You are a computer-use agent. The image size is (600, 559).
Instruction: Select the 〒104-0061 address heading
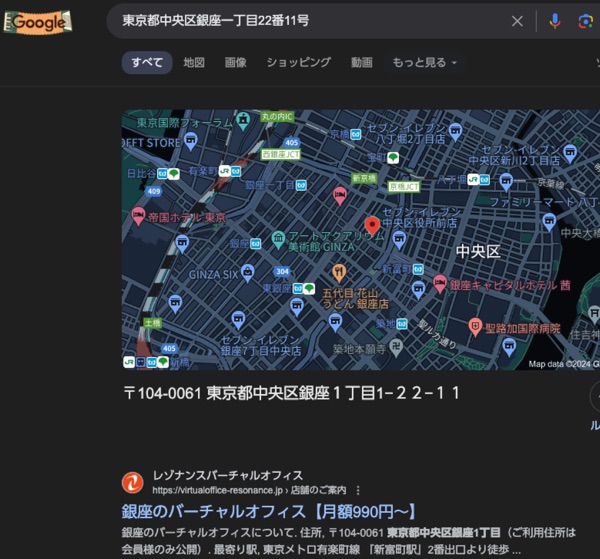pyautogui.click(x=292, y=393)
